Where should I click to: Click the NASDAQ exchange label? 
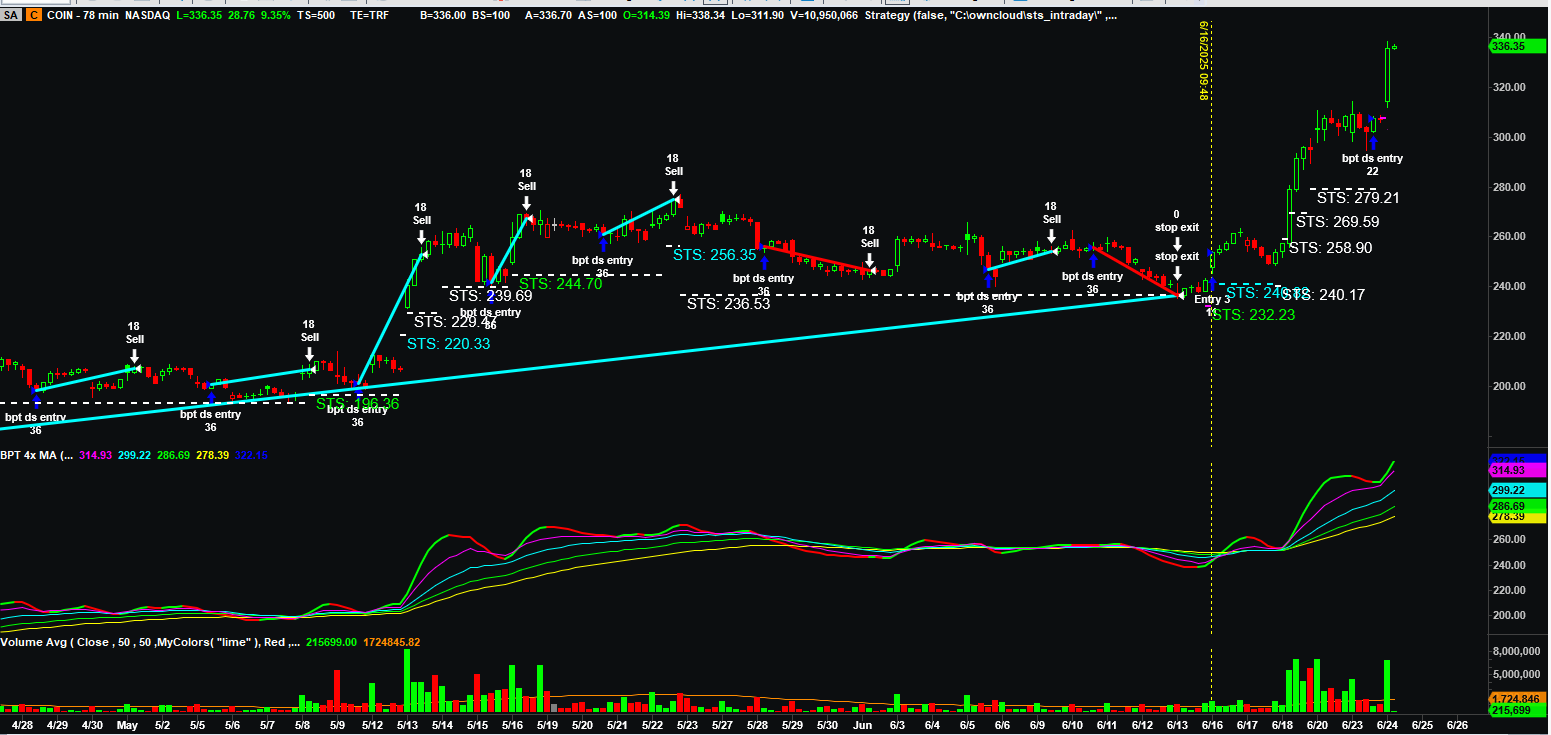click(147, 16)
